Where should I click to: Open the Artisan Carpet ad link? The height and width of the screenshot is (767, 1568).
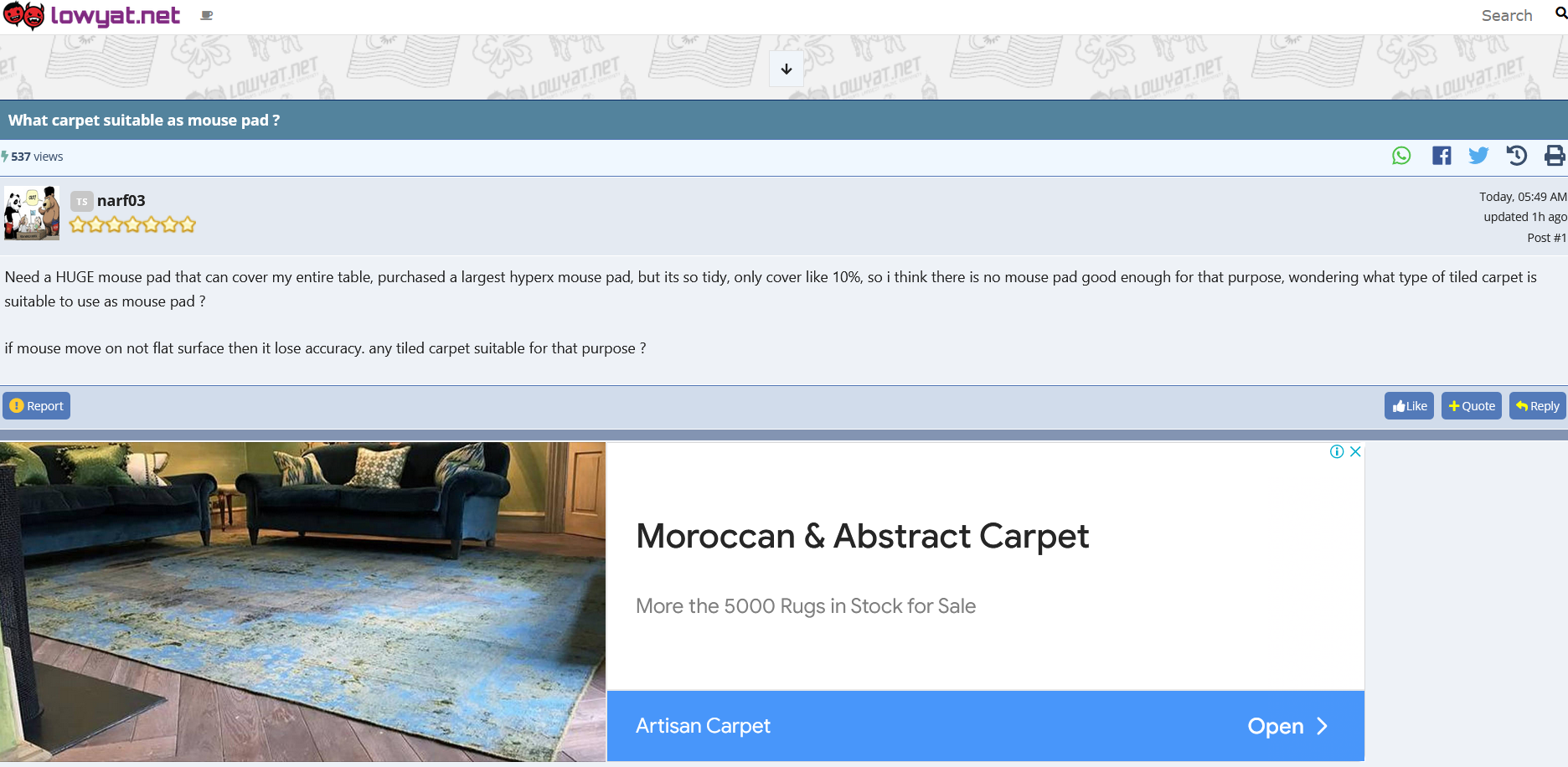(704, 726)
